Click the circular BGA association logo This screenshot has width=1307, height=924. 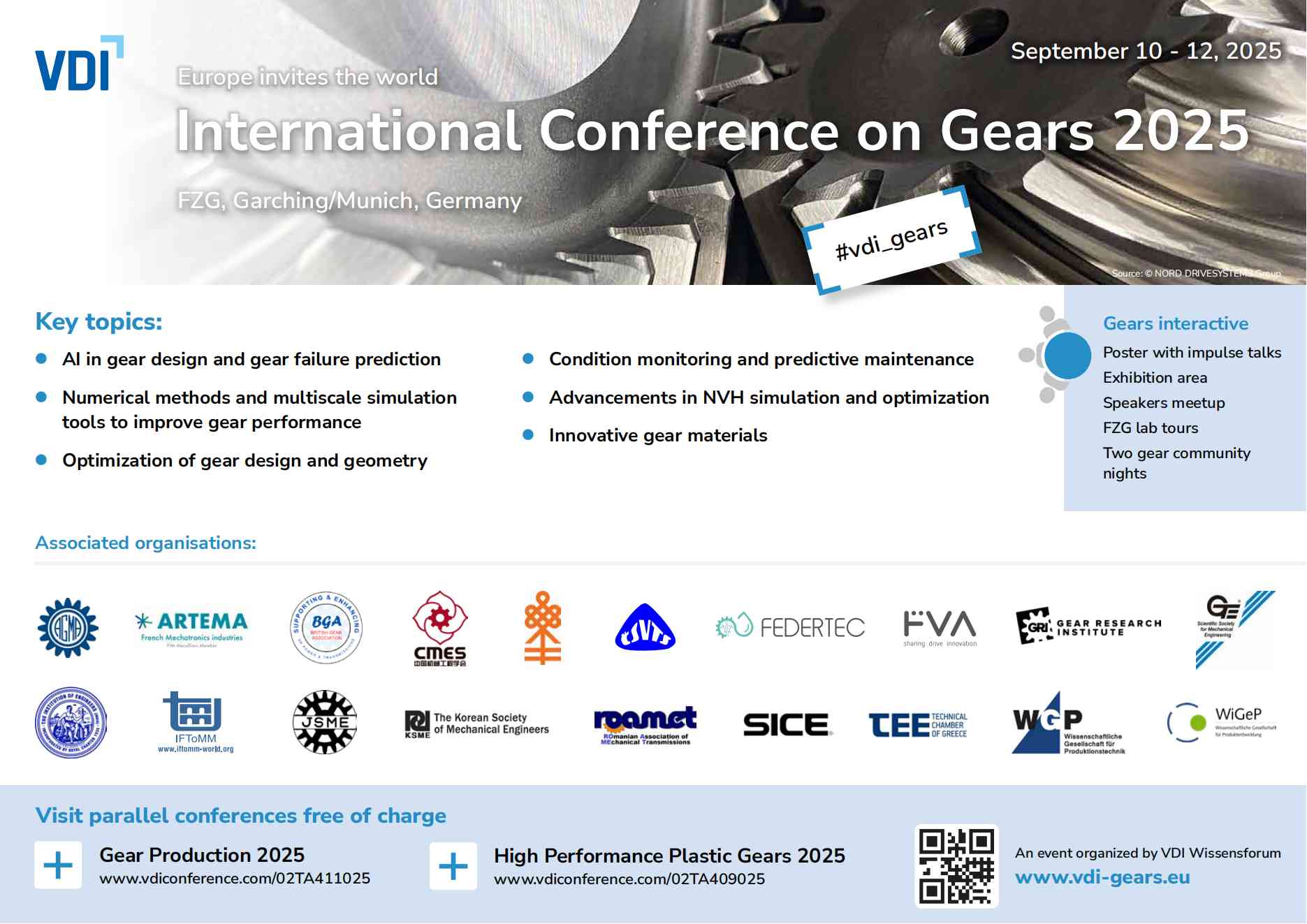pyautogui.click(x=326, y=627)
